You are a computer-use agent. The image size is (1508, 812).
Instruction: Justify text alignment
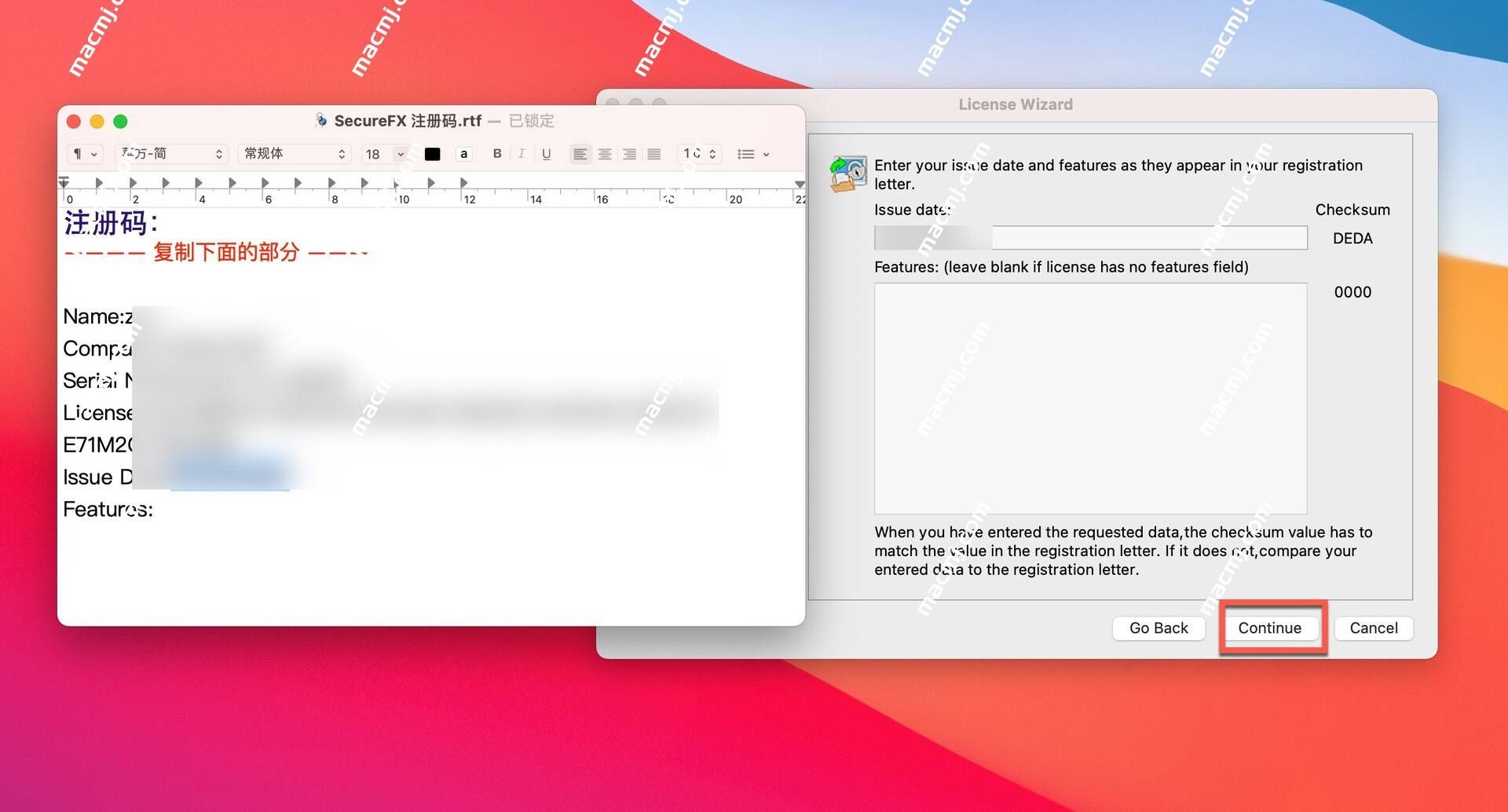click(654, 154)
